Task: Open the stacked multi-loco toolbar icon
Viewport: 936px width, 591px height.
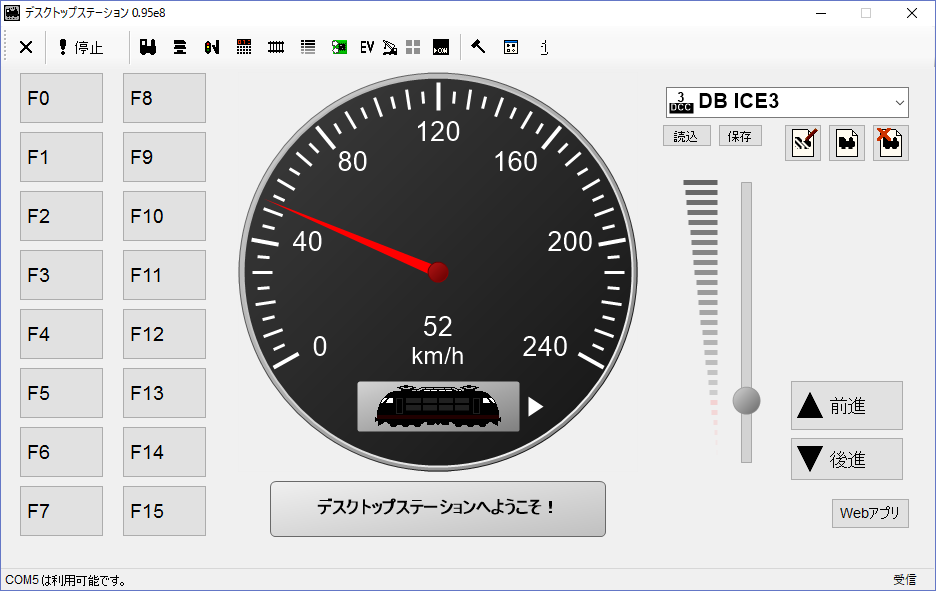Action: coord(180,47)
